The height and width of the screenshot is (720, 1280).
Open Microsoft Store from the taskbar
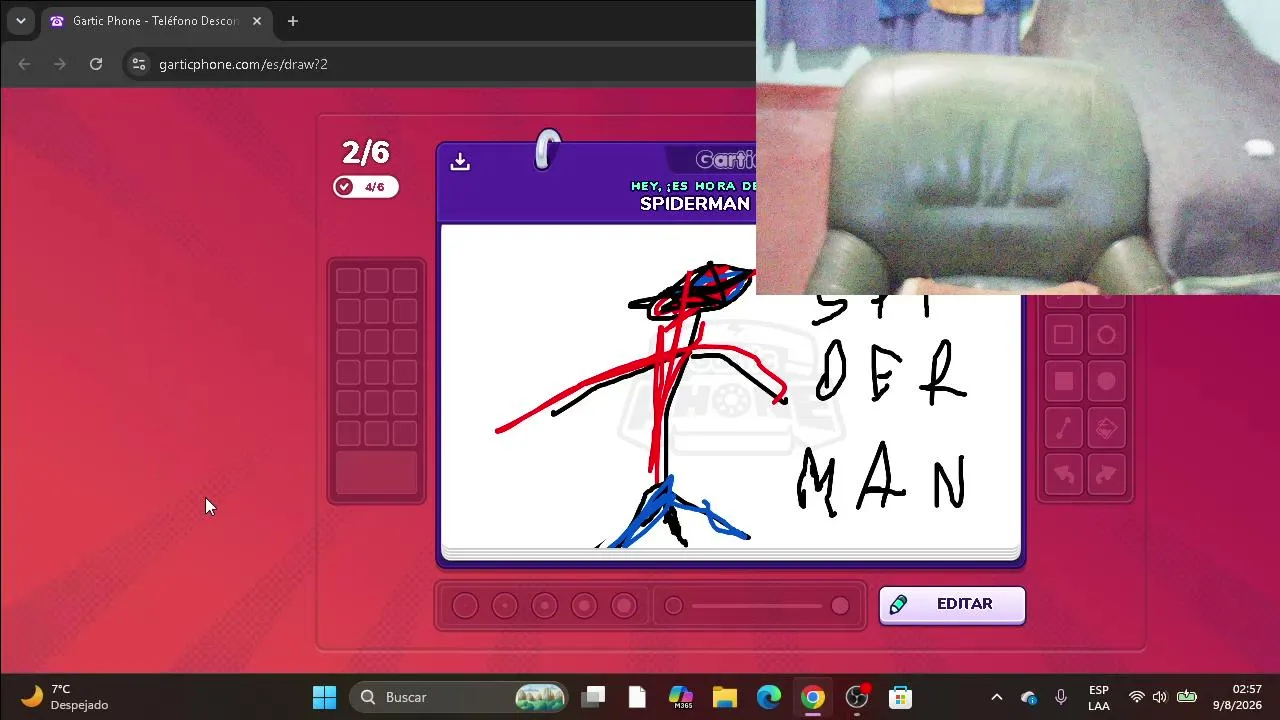coord(901,697)
